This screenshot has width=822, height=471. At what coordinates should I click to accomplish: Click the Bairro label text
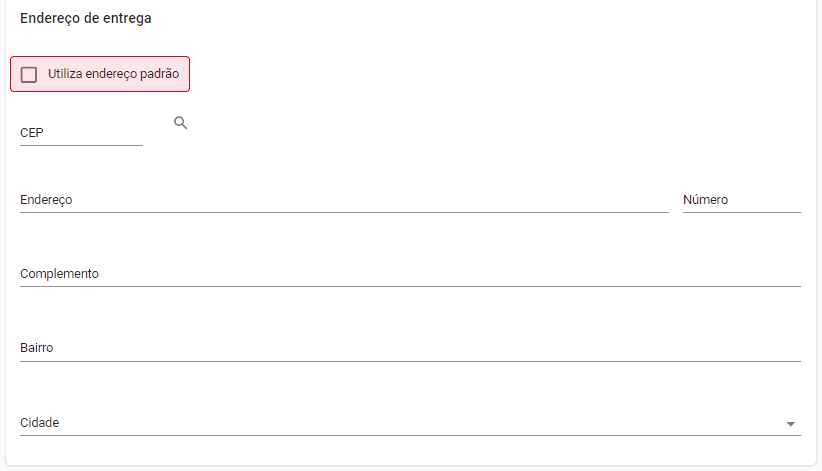tap(37, 348)
